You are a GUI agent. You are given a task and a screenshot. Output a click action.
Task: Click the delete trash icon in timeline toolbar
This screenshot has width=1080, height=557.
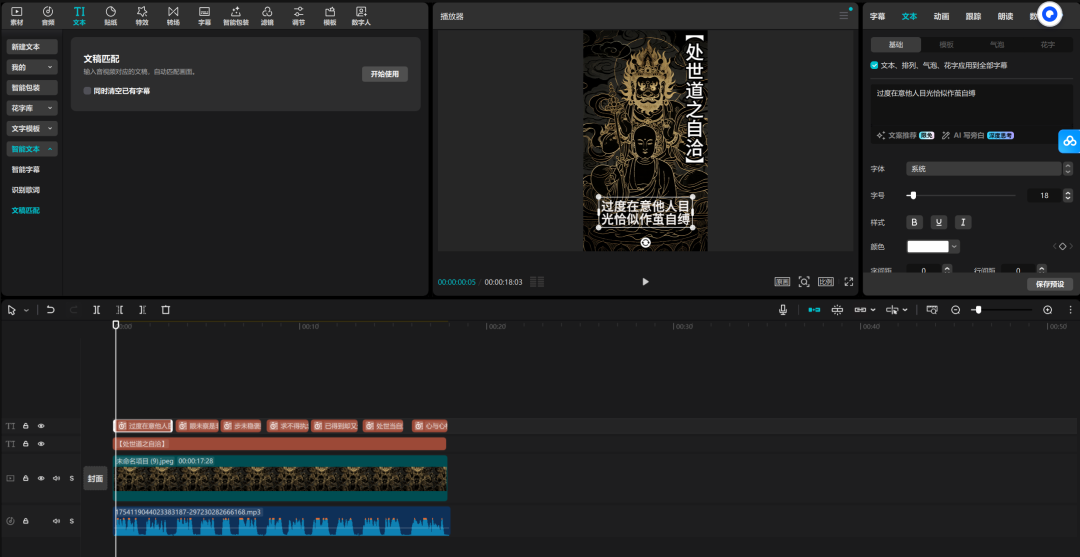165,310
